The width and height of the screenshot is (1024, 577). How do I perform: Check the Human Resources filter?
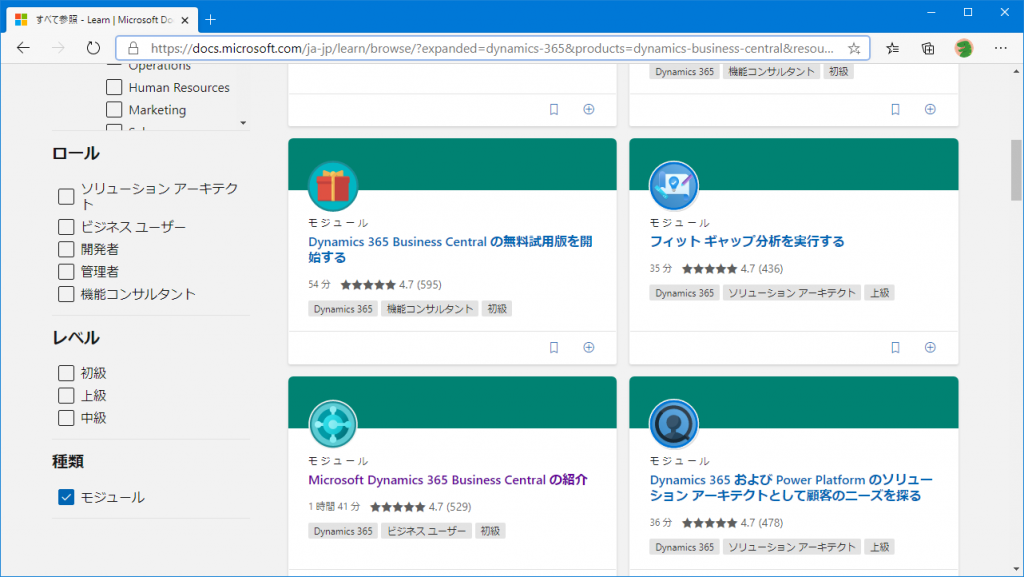(x=114, y=87)
